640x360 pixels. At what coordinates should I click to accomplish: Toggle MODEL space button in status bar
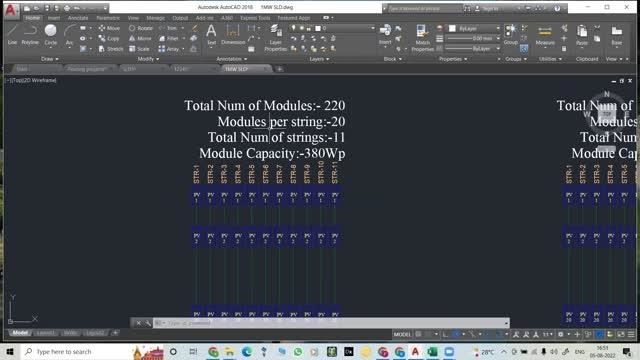tap(402, 334)
